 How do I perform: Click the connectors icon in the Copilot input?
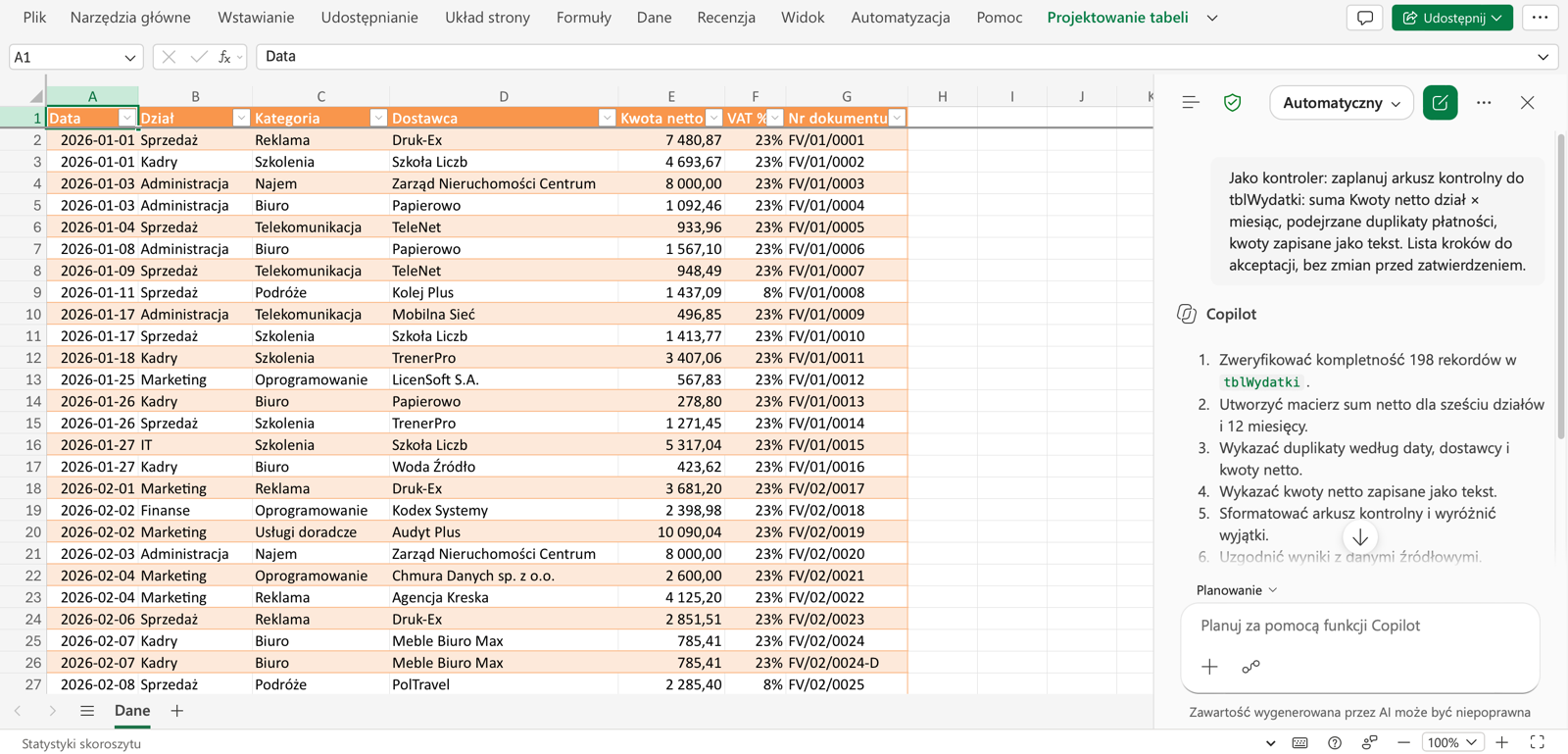[1250, 667]
